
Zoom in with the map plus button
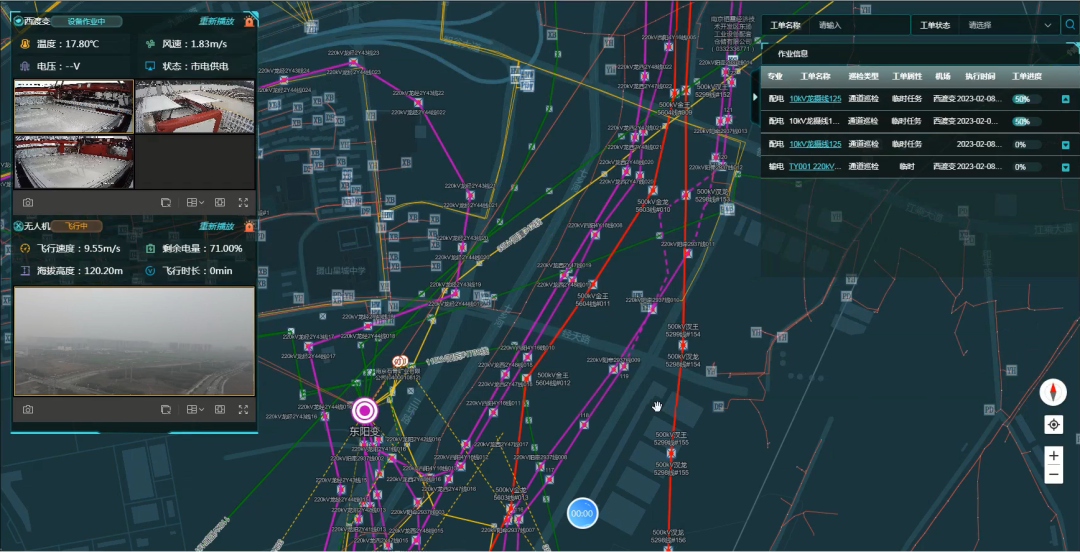[1053, 456]
